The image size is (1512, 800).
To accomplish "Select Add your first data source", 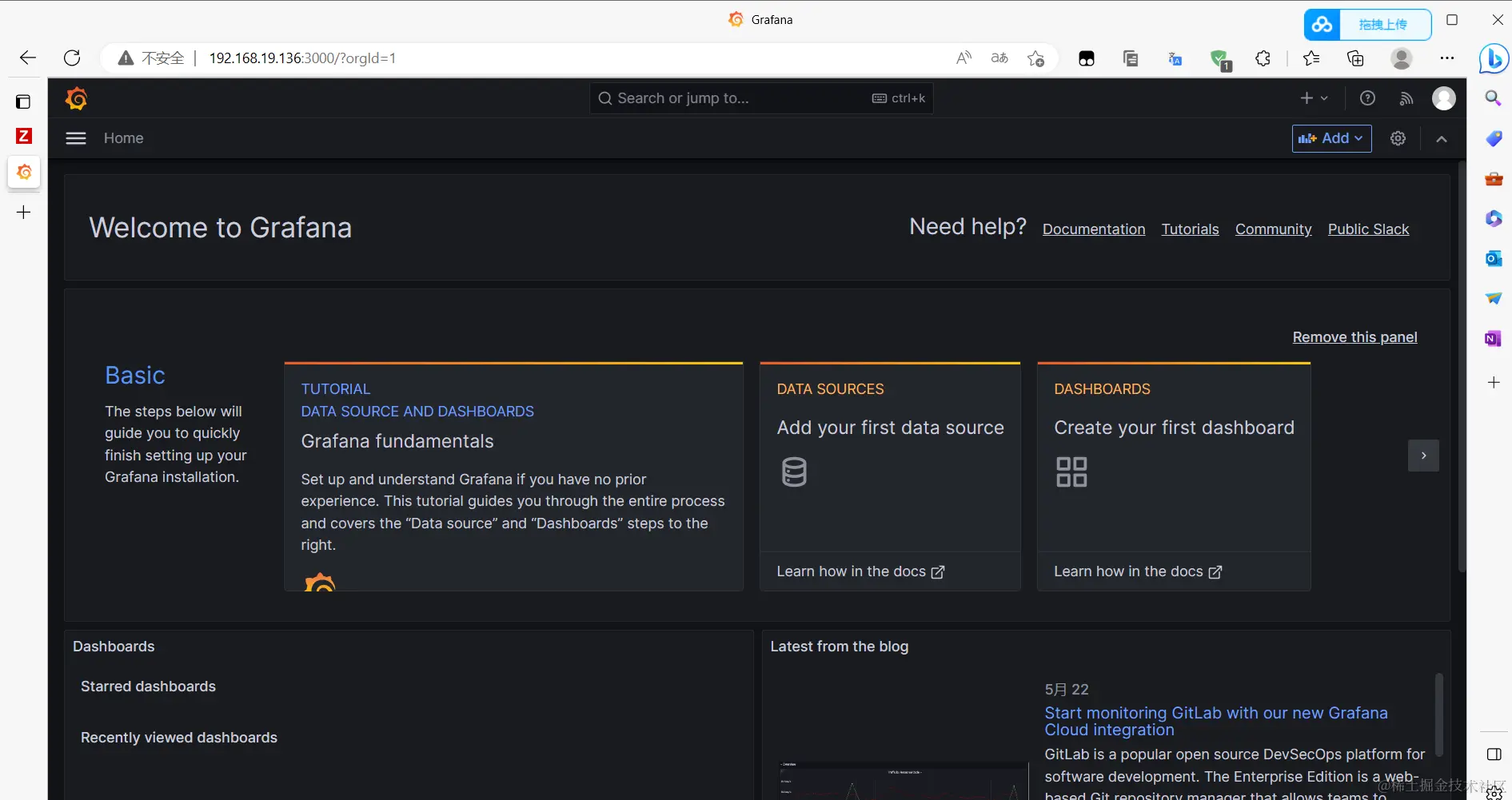I will (x=890, y=428).
